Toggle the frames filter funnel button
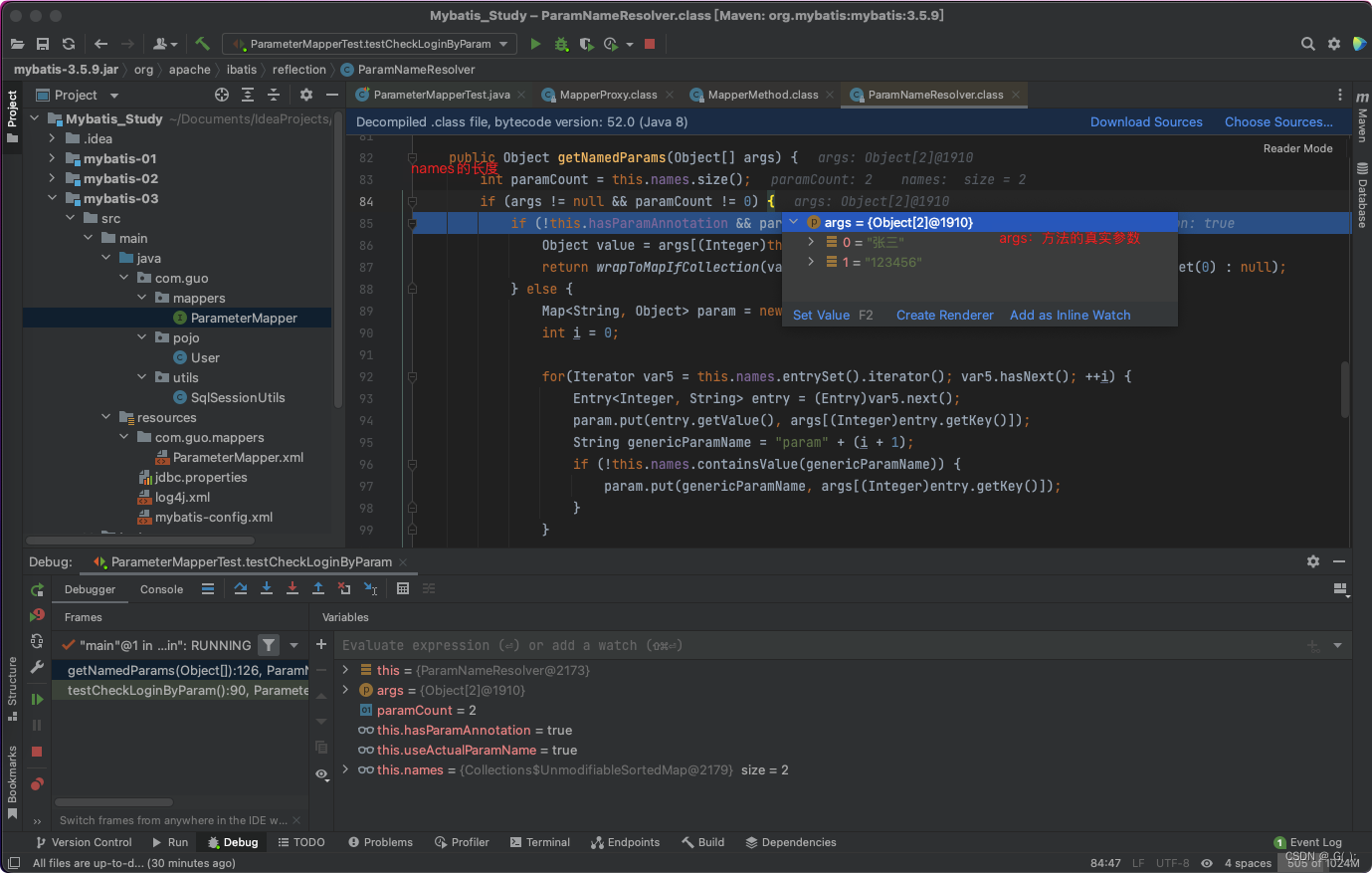1372x873 pixels. pyautogui.click(x=269, y=645)
